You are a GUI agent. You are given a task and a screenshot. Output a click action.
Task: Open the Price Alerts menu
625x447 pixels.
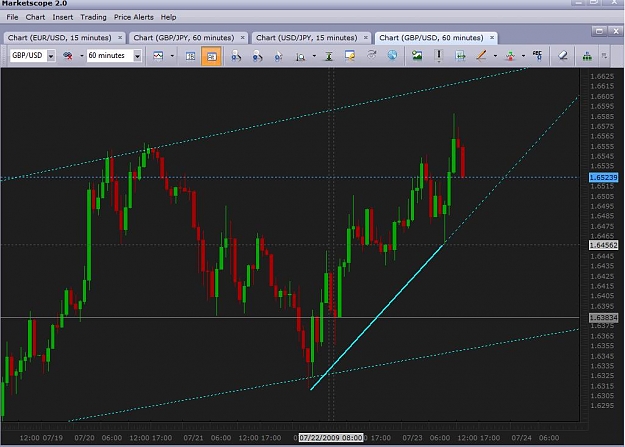point(134,17)
